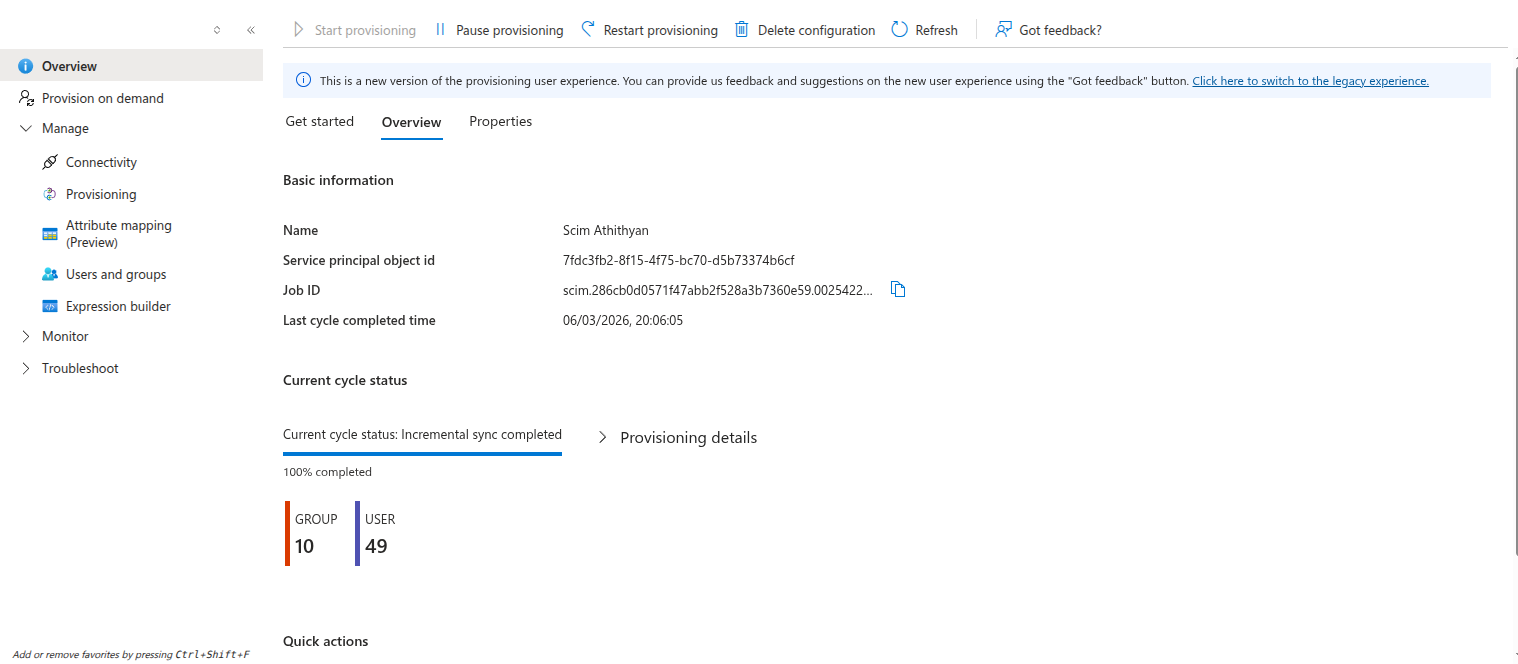The image size is (1518, 664).
Task: Click the Quick actions heading
Action: coord(325,641)
